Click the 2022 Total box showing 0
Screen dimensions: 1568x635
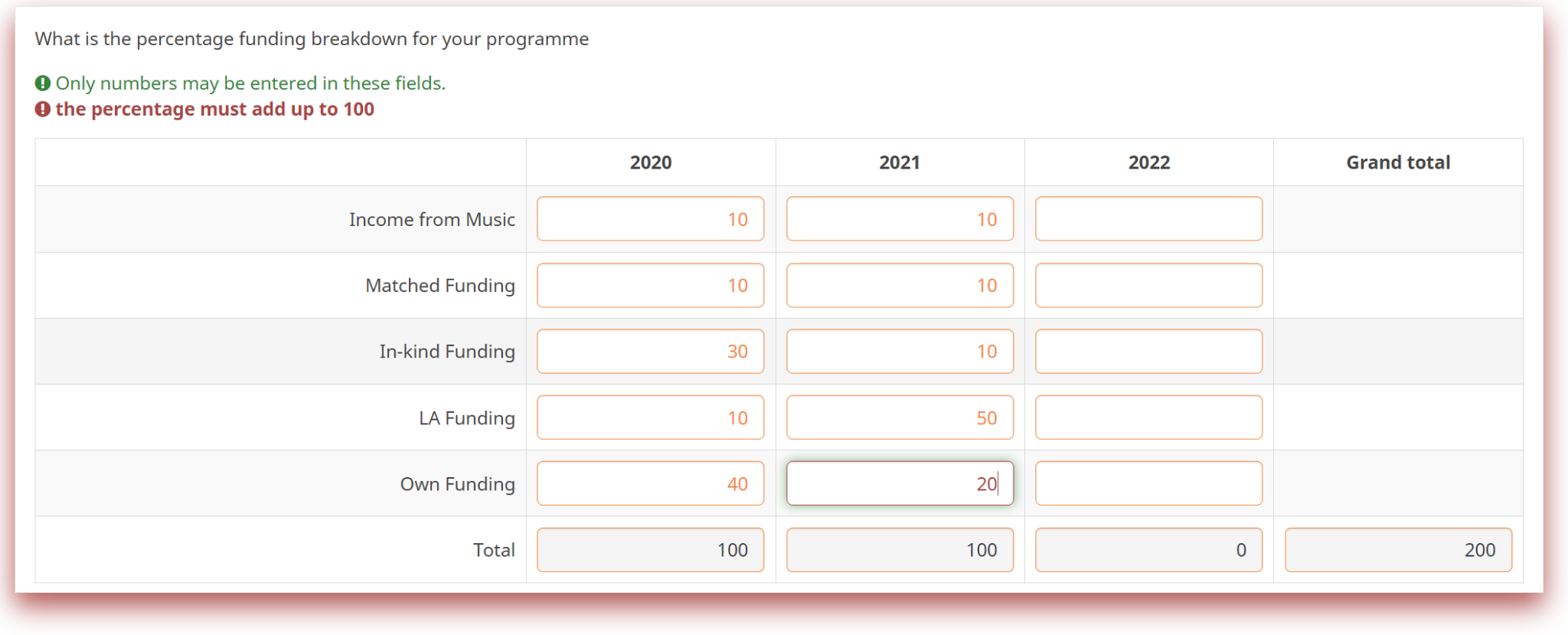click(x=1148, y=549)
